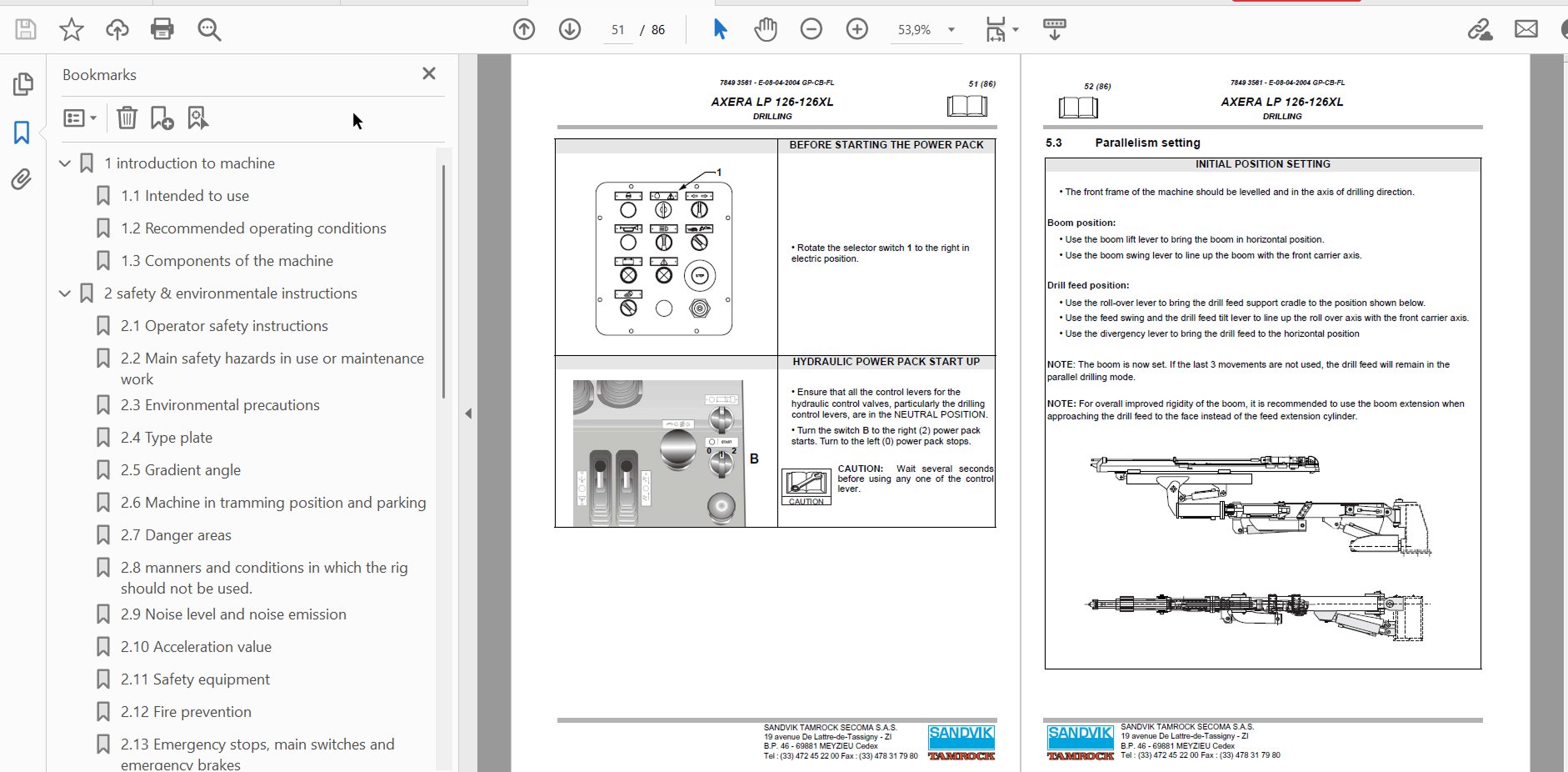Click the CAUTION symbol on page 51

coord(806,487)
